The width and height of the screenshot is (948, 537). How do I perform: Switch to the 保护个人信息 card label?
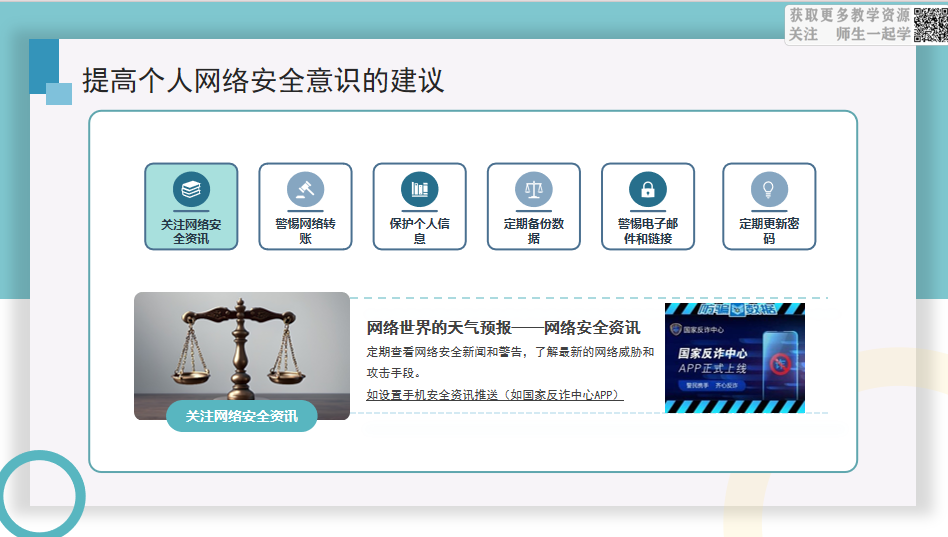click(x=419, y=231)
